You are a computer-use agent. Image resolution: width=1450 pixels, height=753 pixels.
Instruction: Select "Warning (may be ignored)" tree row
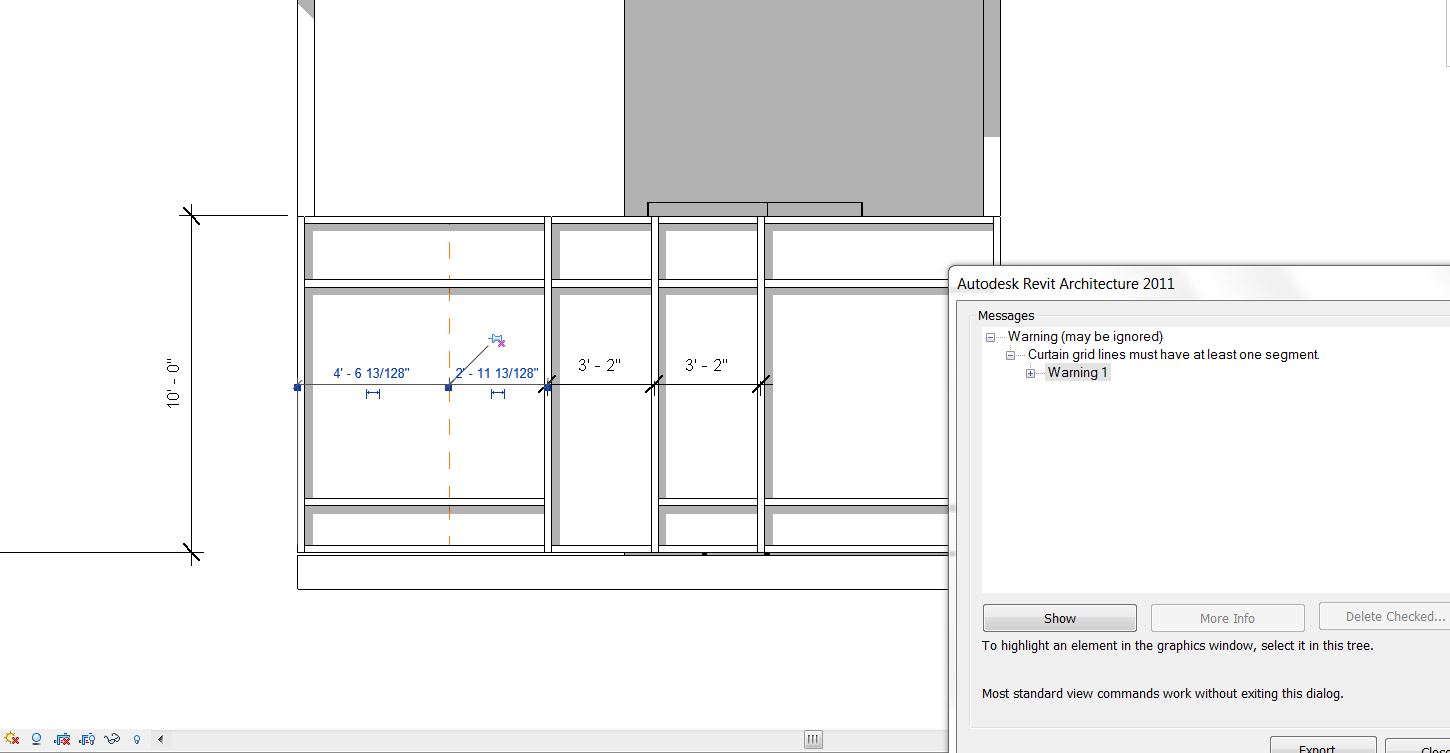coord(1085,337)
